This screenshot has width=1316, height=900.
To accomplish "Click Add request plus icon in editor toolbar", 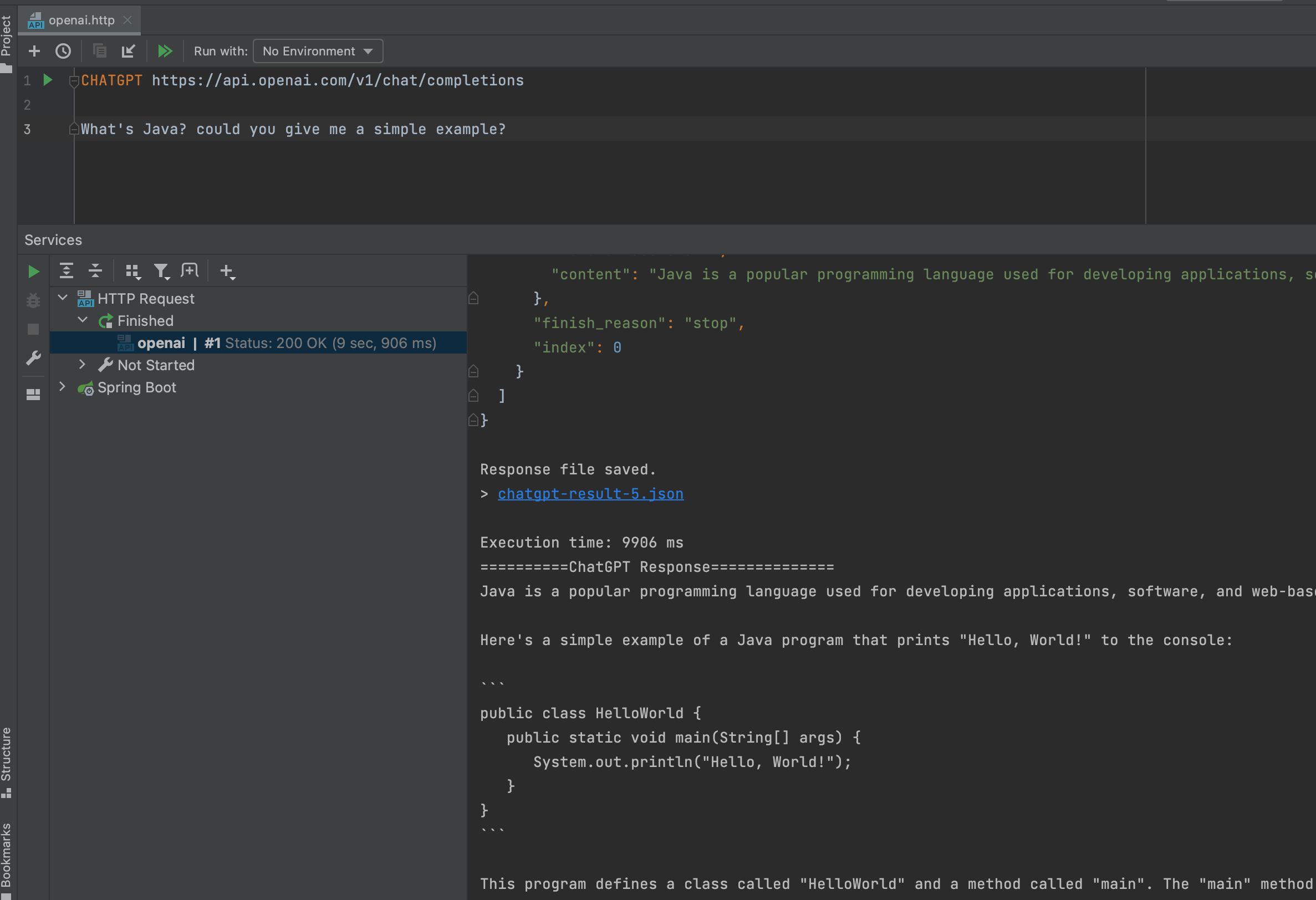I will click(x=34, y=51).
